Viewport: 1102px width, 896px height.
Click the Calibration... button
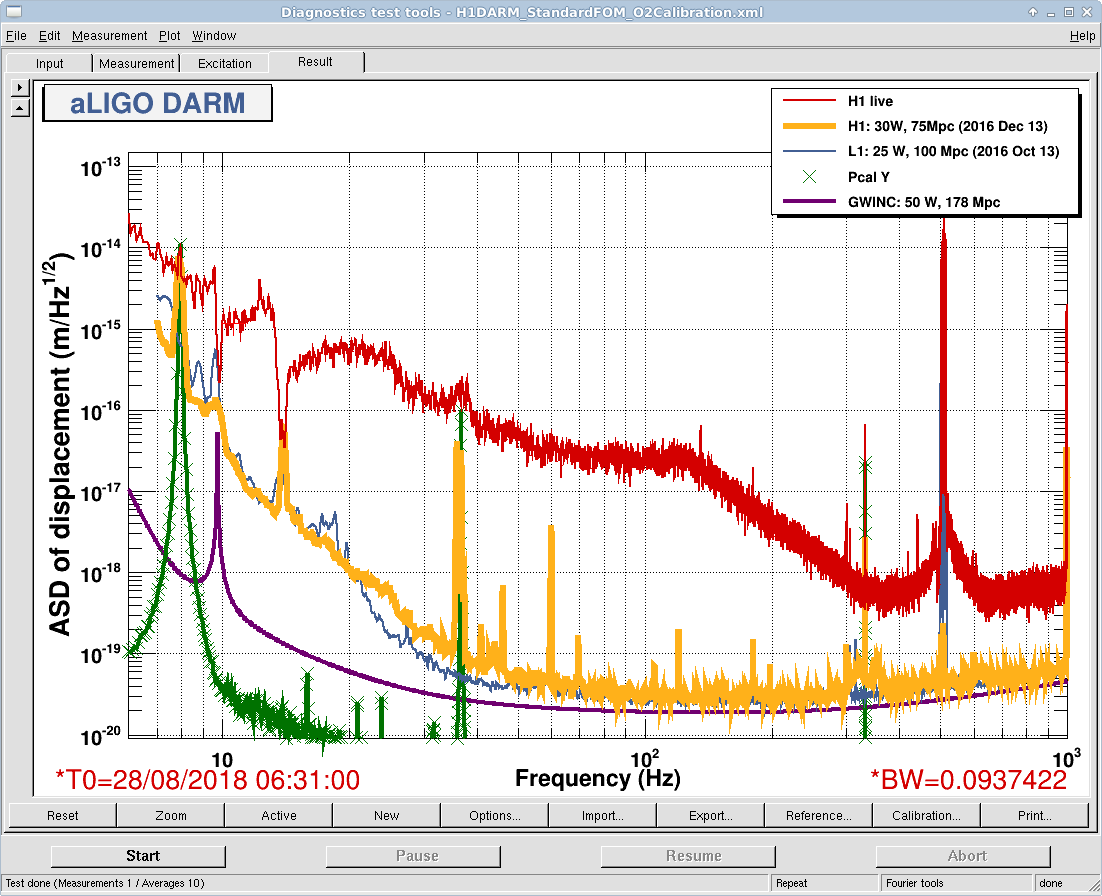click(926, 815)
